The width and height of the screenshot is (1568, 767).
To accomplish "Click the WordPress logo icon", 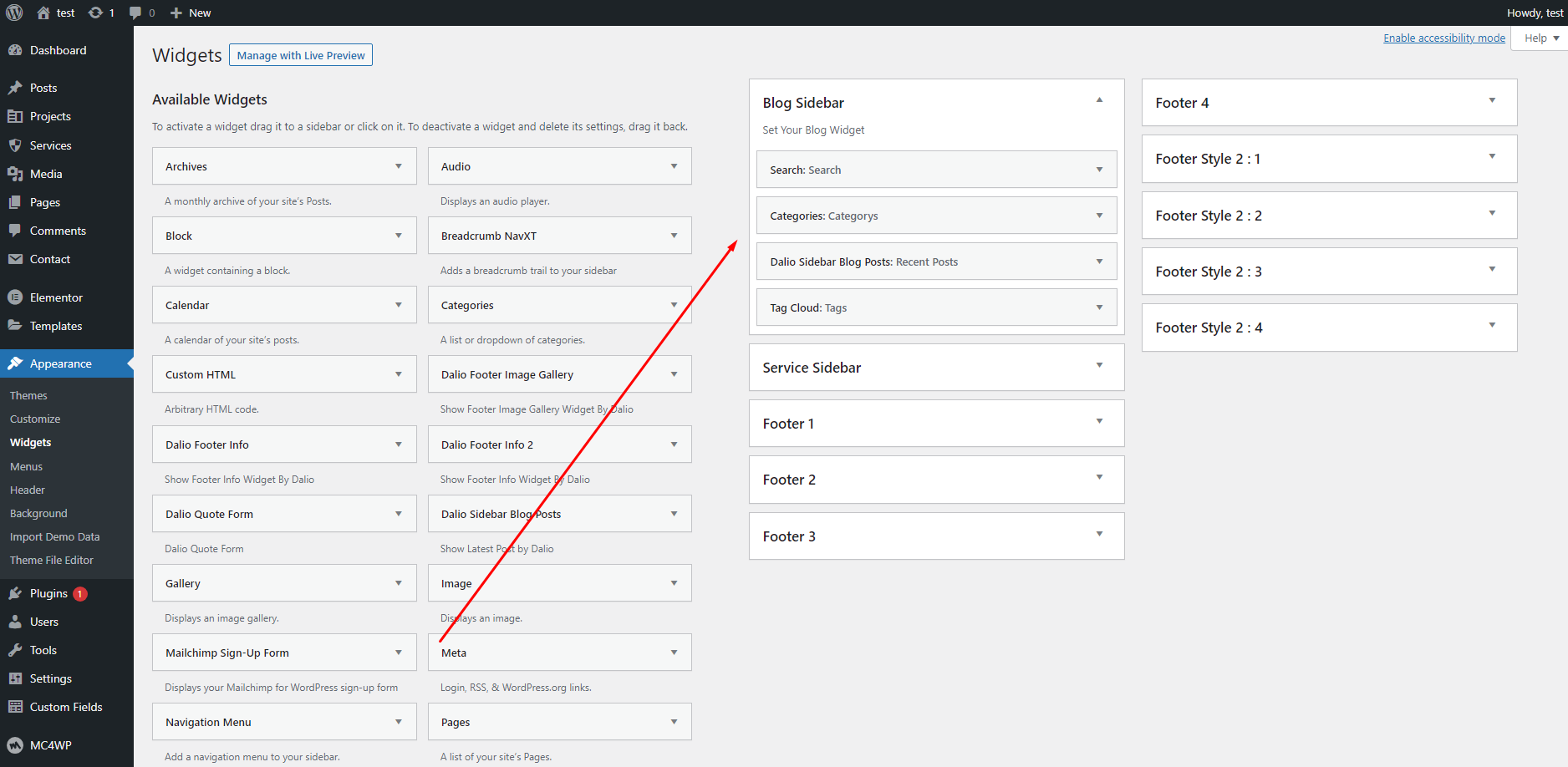I will [x=14, y=13].
